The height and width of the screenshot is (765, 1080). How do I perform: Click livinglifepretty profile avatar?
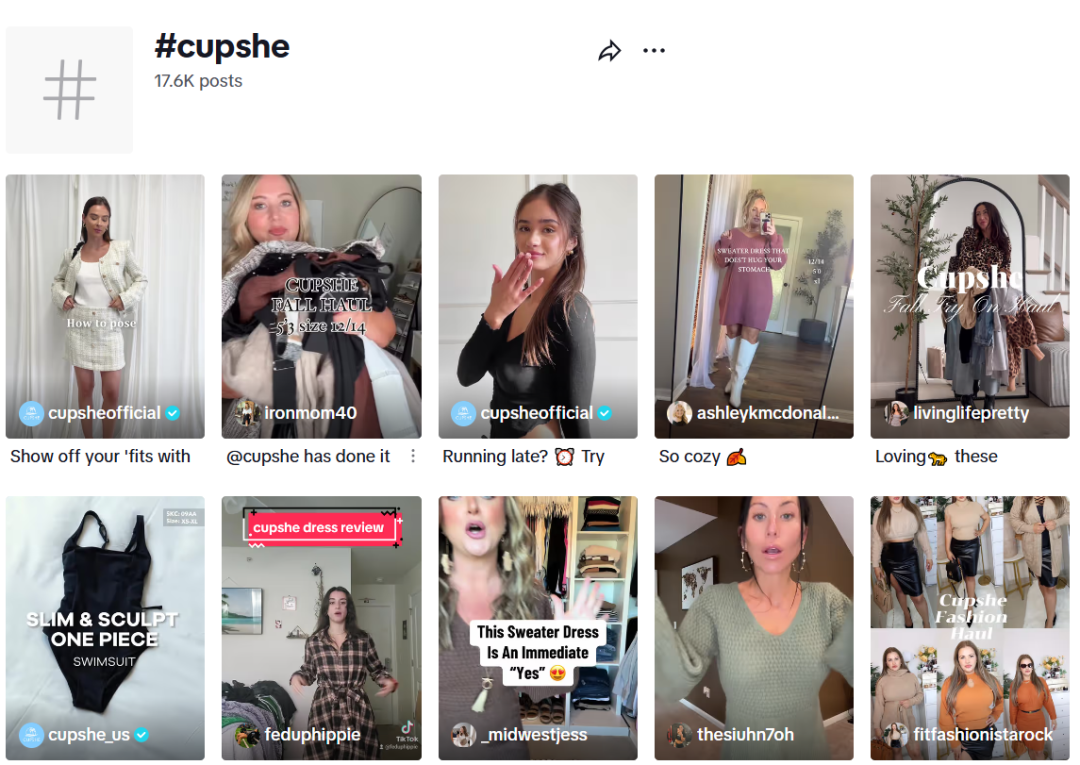click(895, 413)
